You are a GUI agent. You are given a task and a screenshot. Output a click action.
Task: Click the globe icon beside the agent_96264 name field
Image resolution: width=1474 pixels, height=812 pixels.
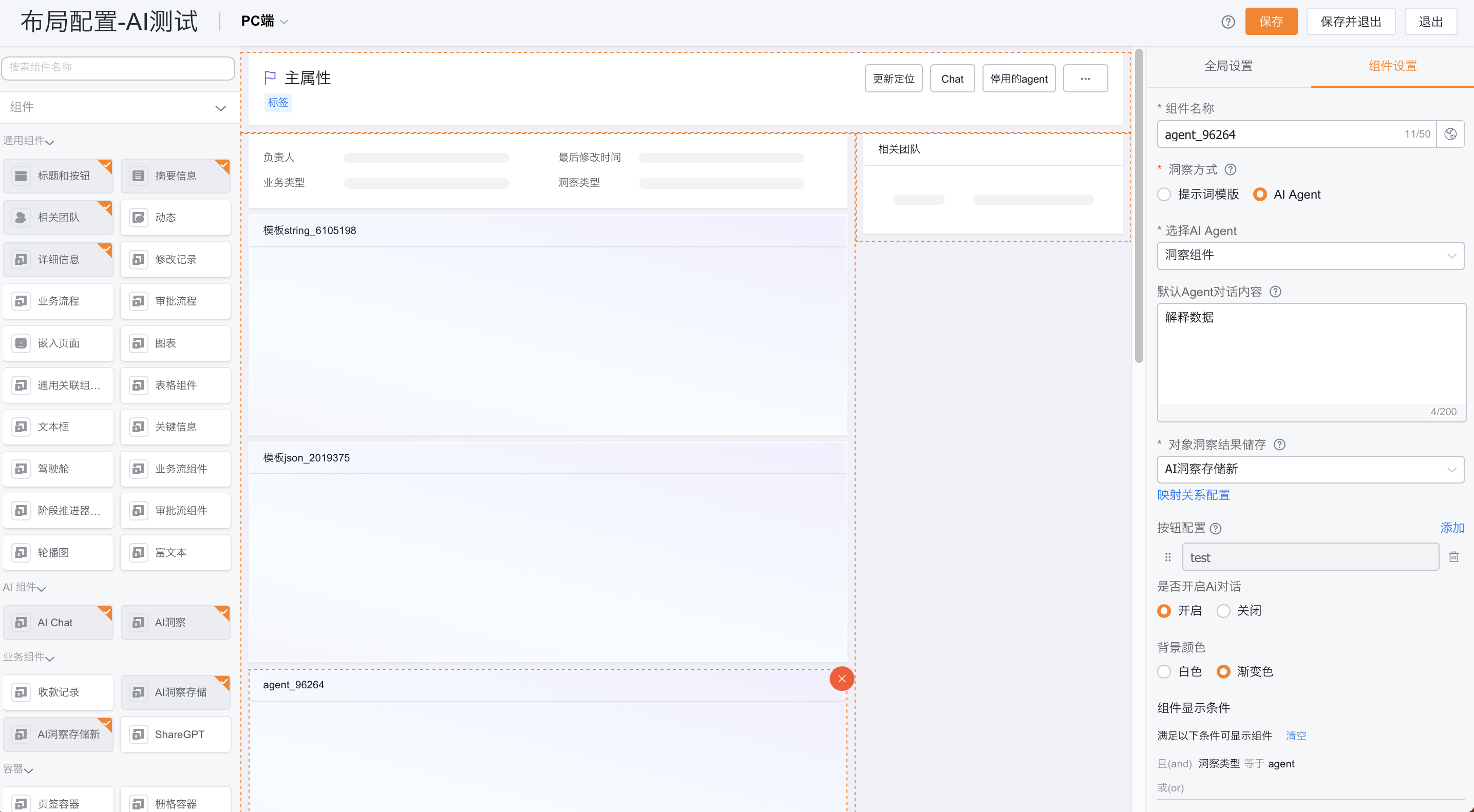(1450, 134)
